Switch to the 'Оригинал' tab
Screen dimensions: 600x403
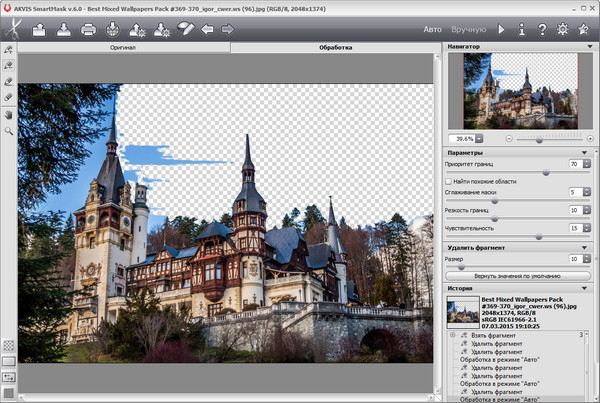124,47
